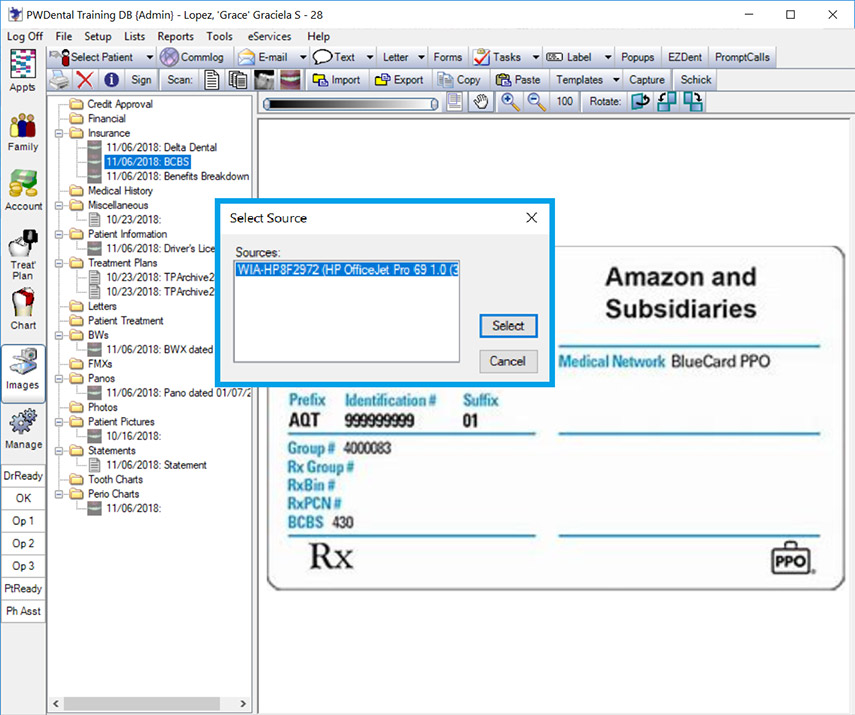Click the printer icon in toolbar
855x715 pixels.
(x=59, y=80)
